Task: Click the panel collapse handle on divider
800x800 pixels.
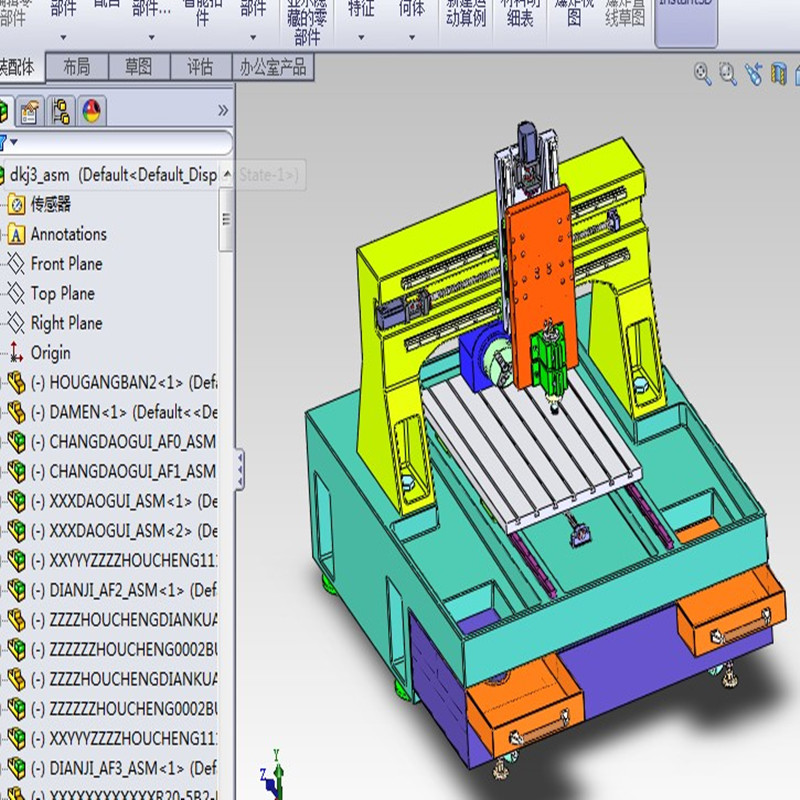Action: 239,469
